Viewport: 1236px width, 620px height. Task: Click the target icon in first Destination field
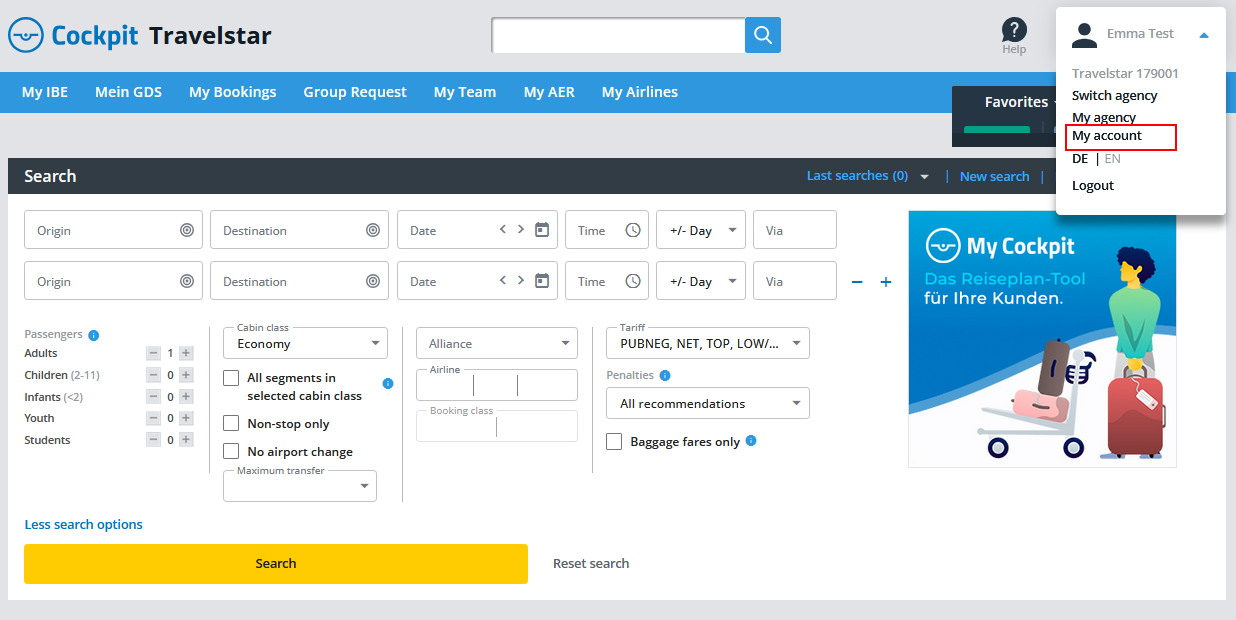(373, 230)
